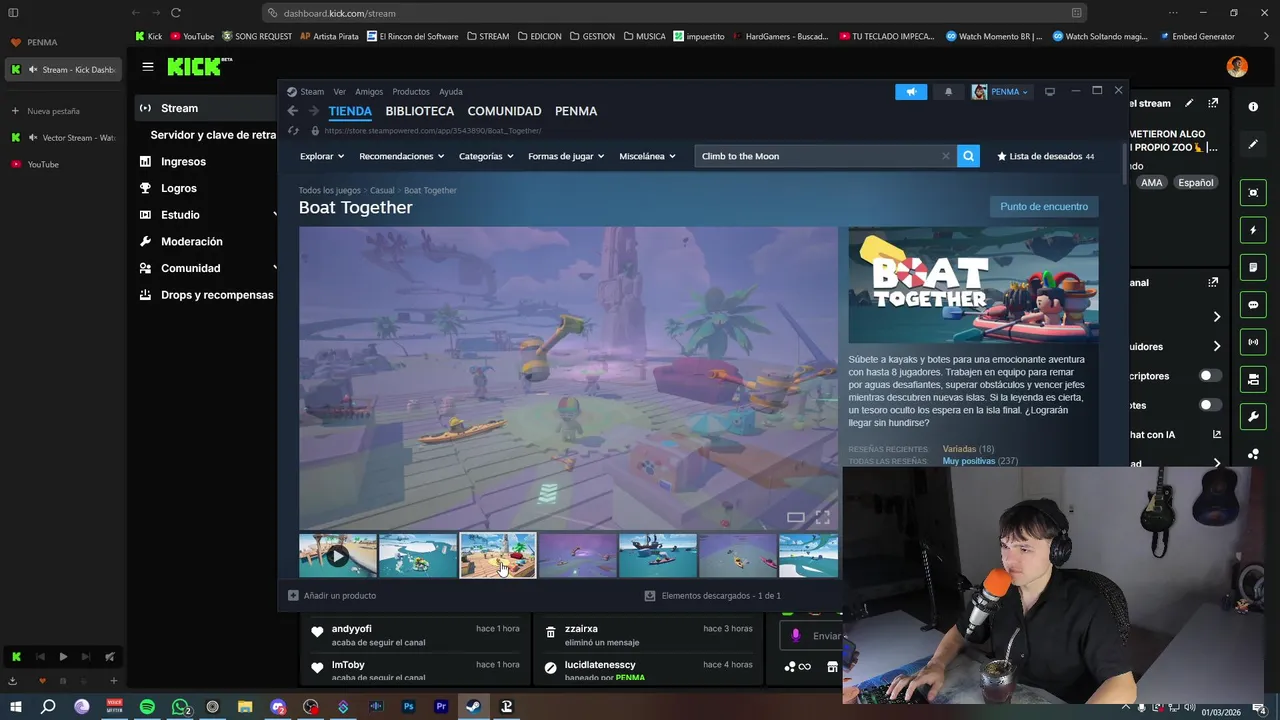Click theater mode icon on game video
This screenshot has height=720, width=1280.
(x=796, y=517)
